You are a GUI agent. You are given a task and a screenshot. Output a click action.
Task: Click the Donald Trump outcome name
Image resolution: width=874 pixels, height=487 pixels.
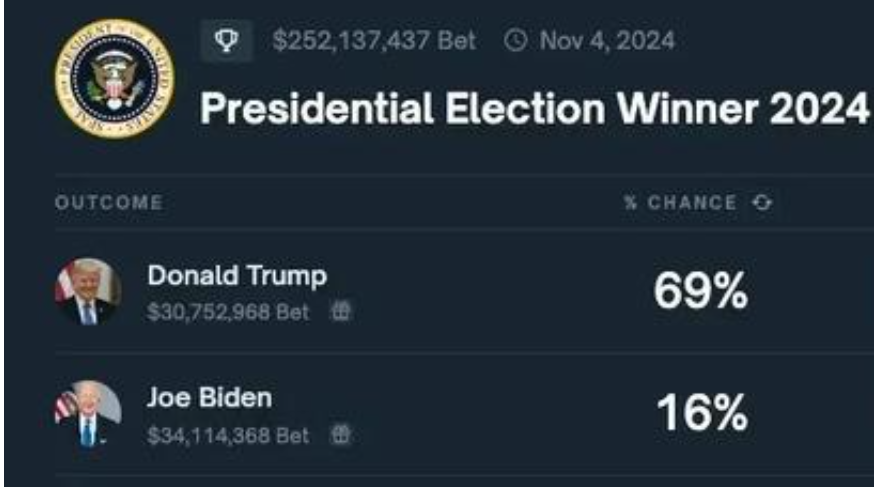click(x=237, y=275)
